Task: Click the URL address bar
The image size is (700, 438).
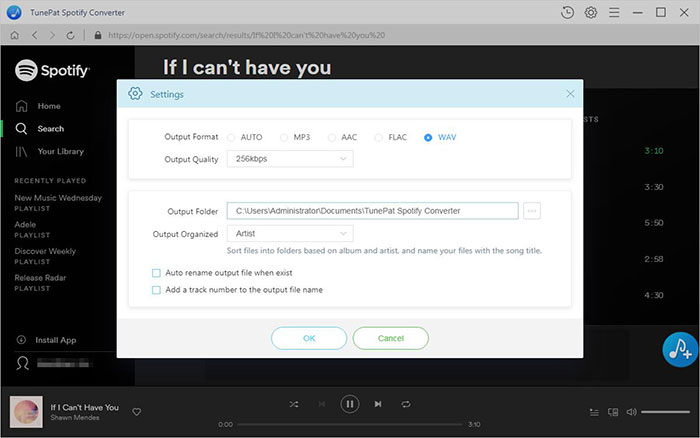Action: (x=247, y=35)
